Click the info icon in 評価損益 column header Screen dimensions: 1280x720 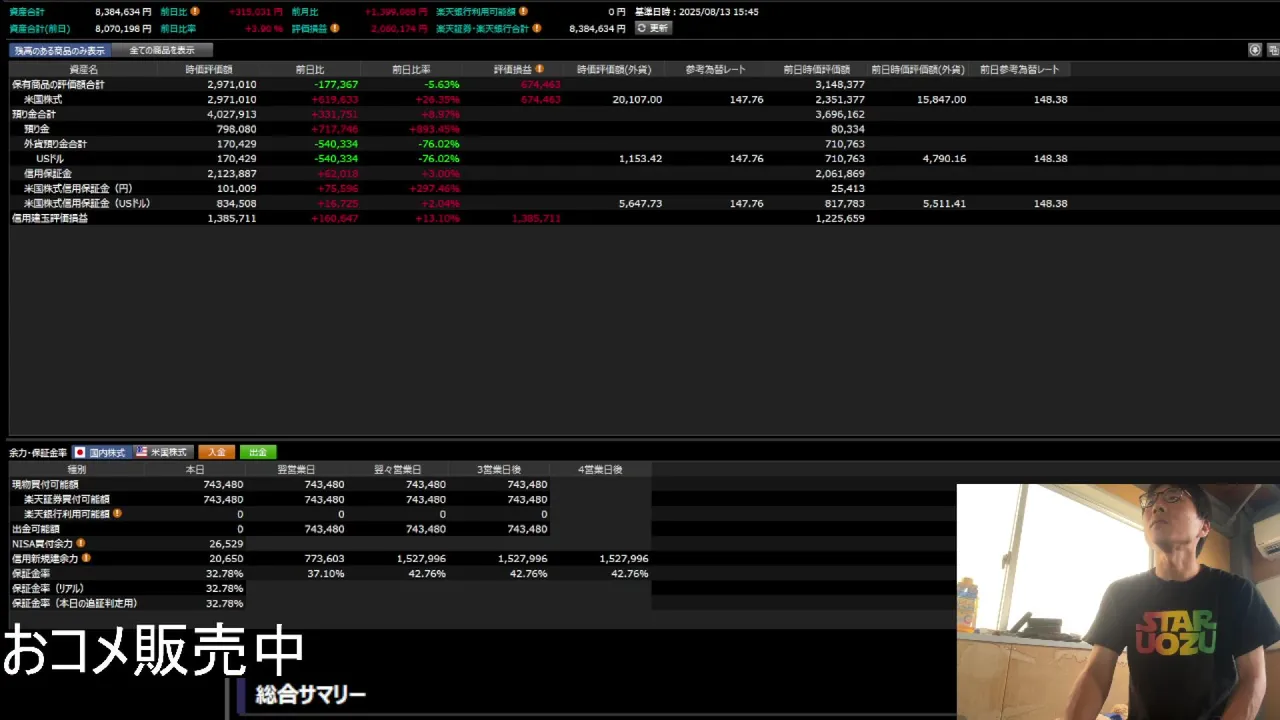(x=540, y=69)
